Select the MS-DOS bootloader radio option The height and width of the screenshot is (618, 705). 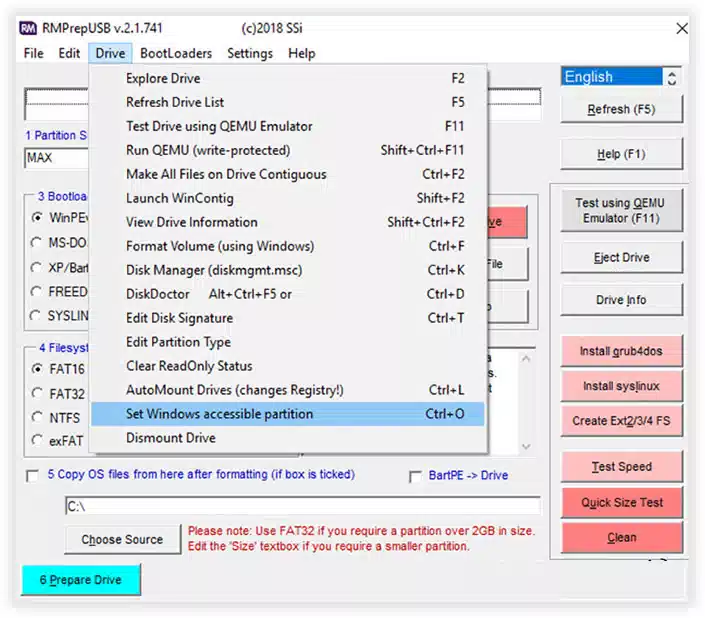(36, 243)
